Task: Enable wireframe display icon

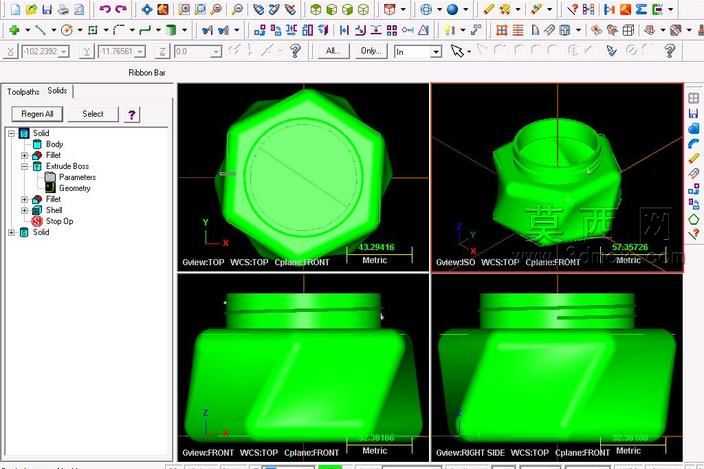Action: click(426, 9)
